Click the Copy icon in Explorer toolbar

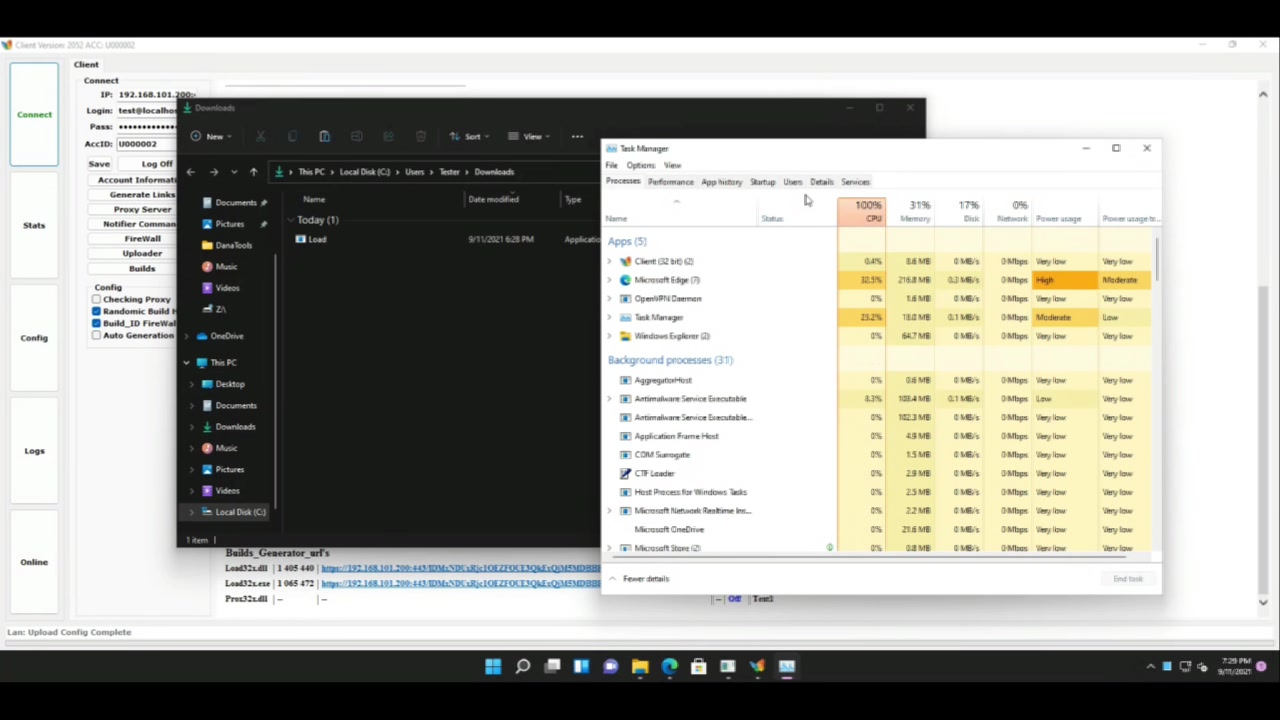(x=292, y=136)
